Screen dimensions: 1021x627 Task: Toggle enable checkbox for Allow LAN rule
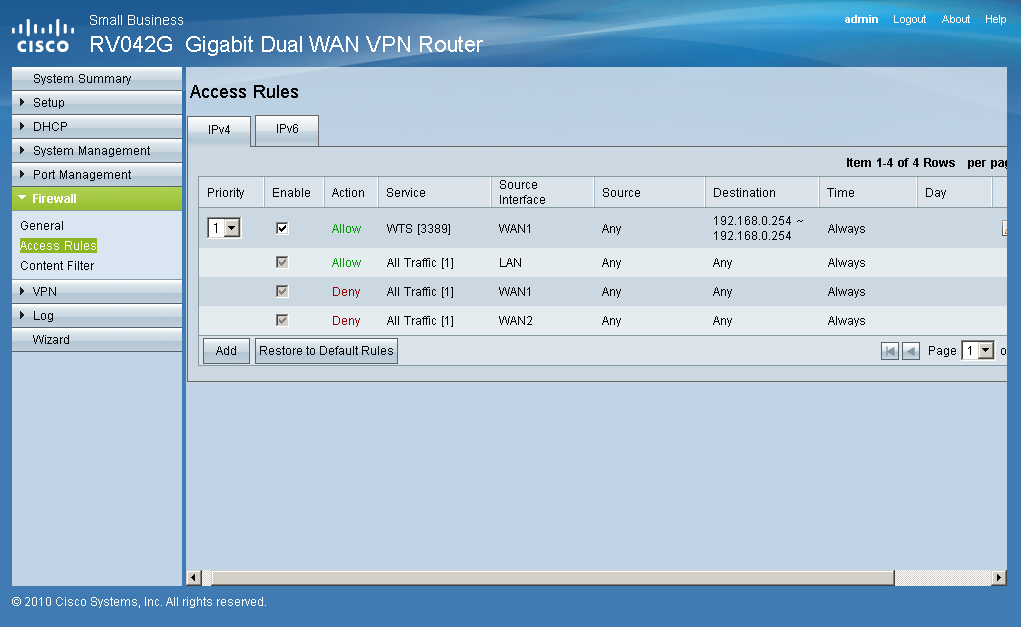(x=282, y=262)
